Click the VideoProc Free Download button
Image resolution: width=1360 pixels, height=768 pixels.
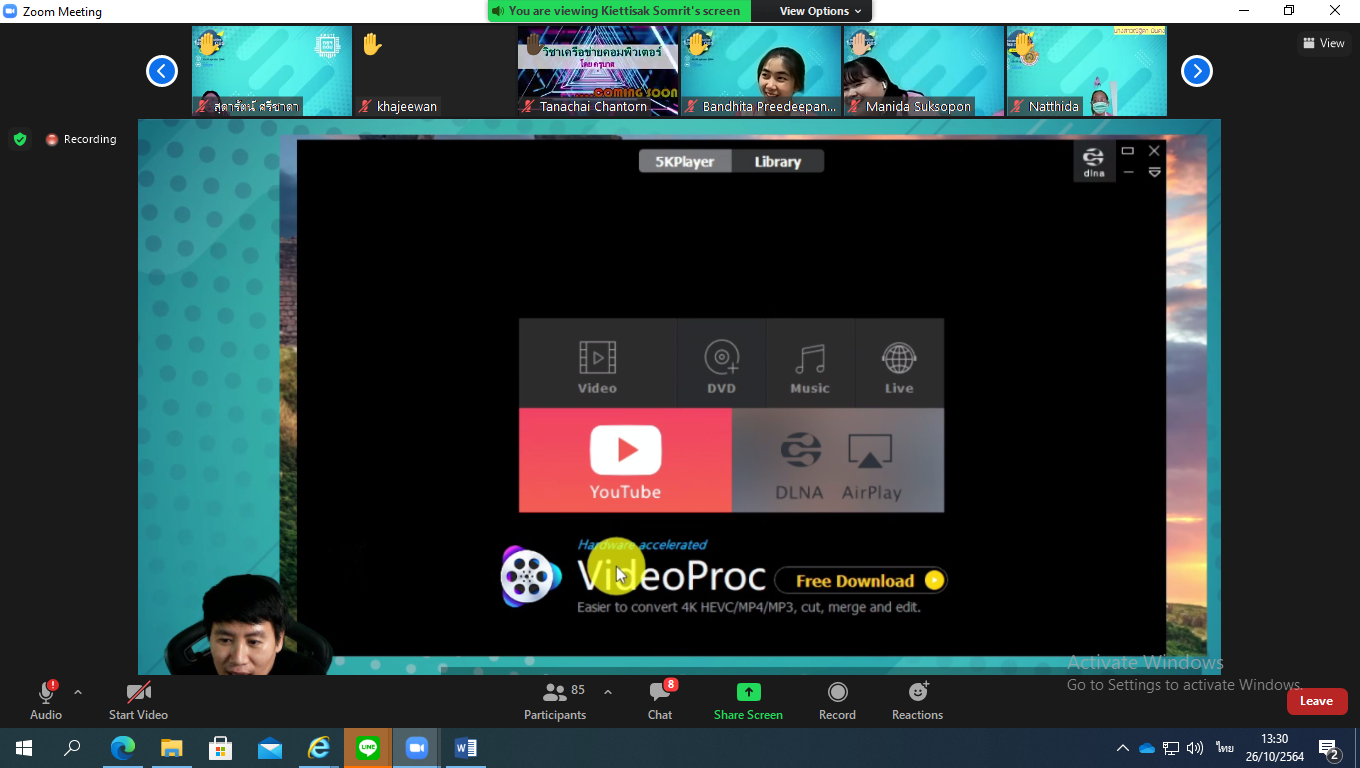coord(860,580)
